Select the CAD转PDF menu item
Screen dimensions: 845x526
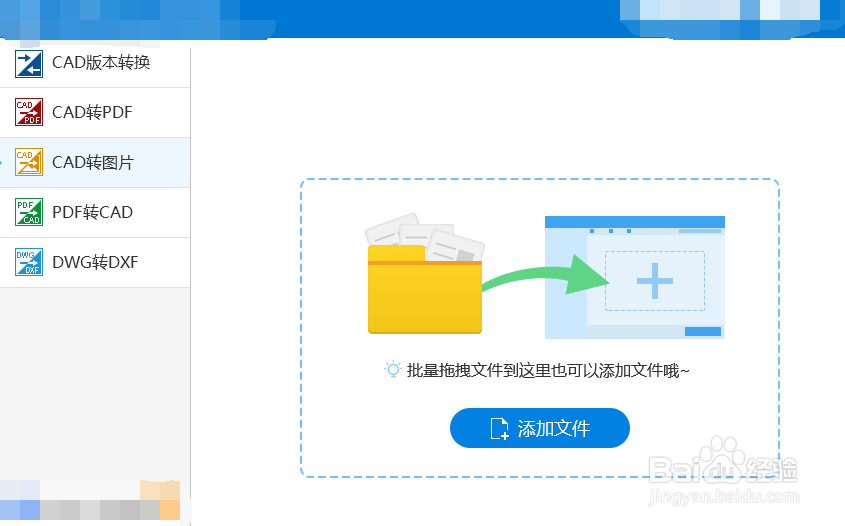coord(95,112)
